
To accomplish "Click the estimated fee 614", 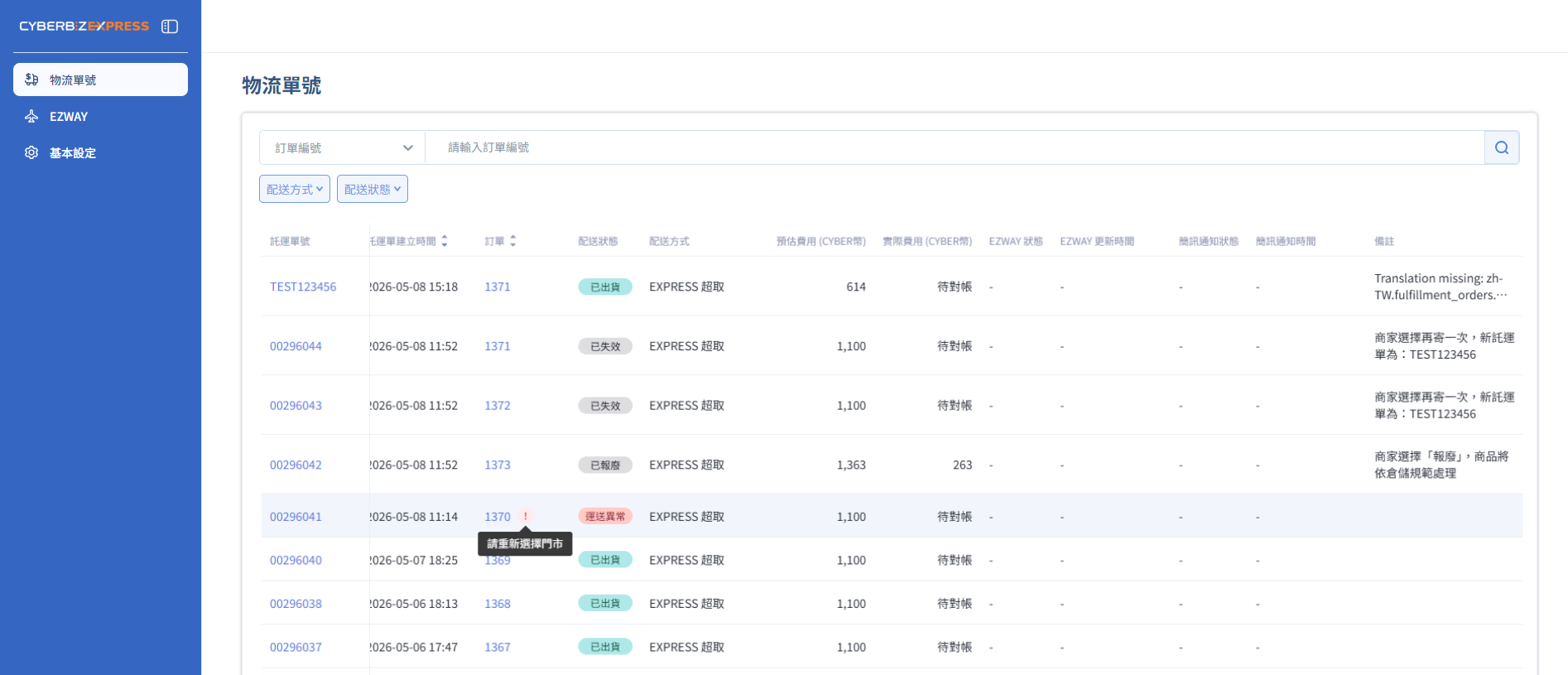I will (x=856, y=287).
